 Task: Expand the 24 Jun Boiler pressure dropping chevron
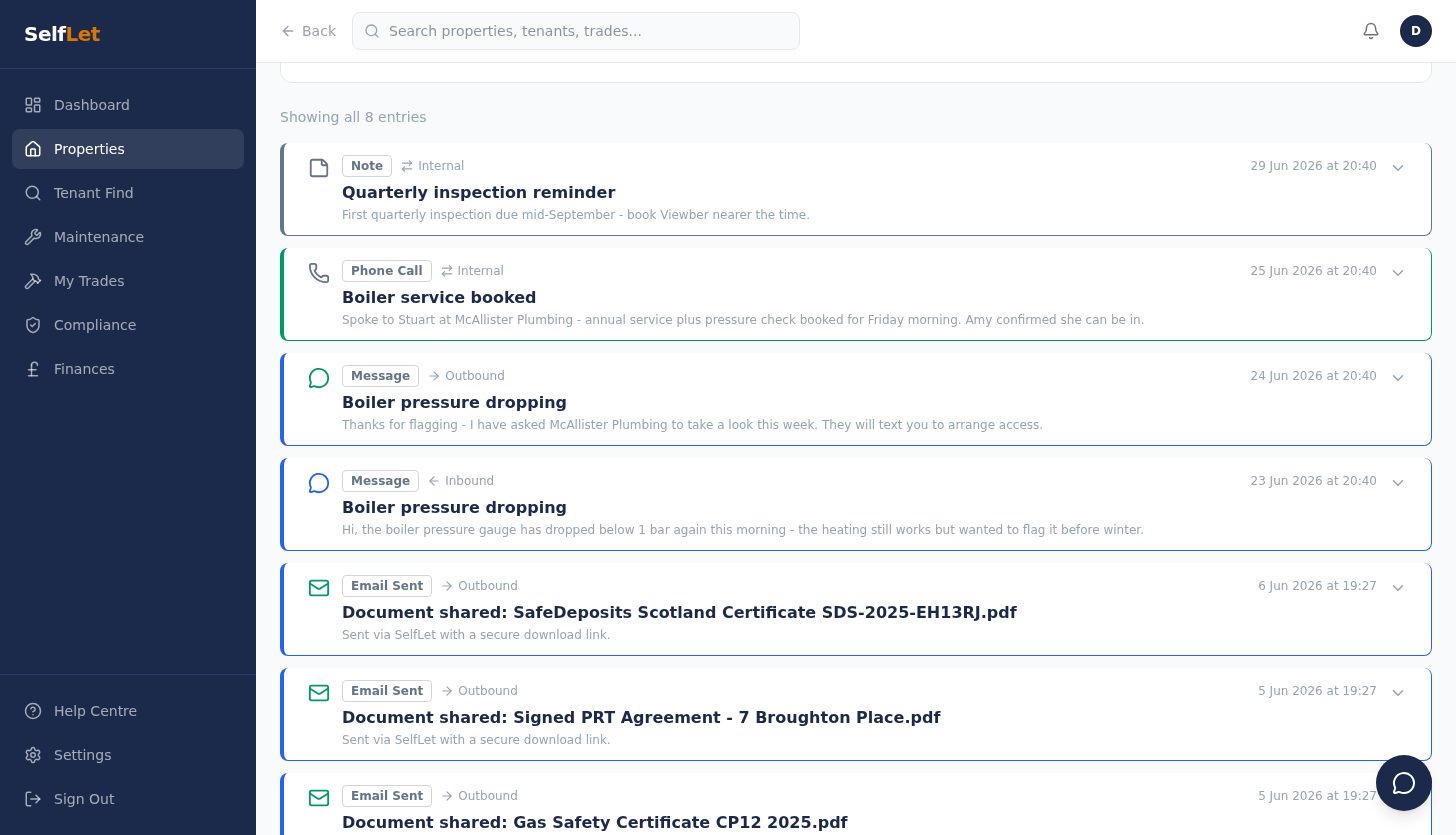pos(1398,378)
